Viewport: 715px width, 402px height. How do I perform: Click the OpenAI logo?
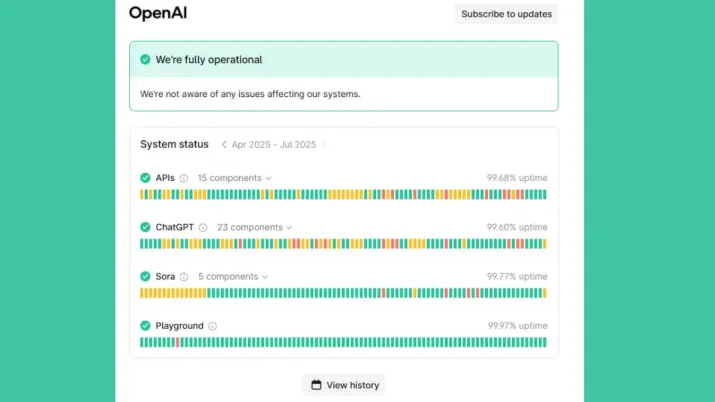pyautogui.click(x=158, y=13)
